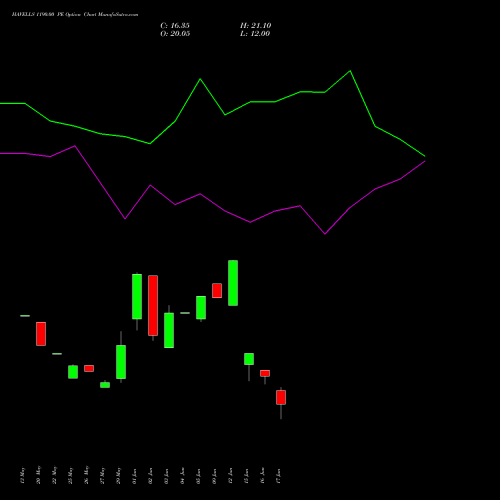The image size is (500, 500).
Task: Select the 17 Jun last red candlestick
Action: (x=281, y=397)
